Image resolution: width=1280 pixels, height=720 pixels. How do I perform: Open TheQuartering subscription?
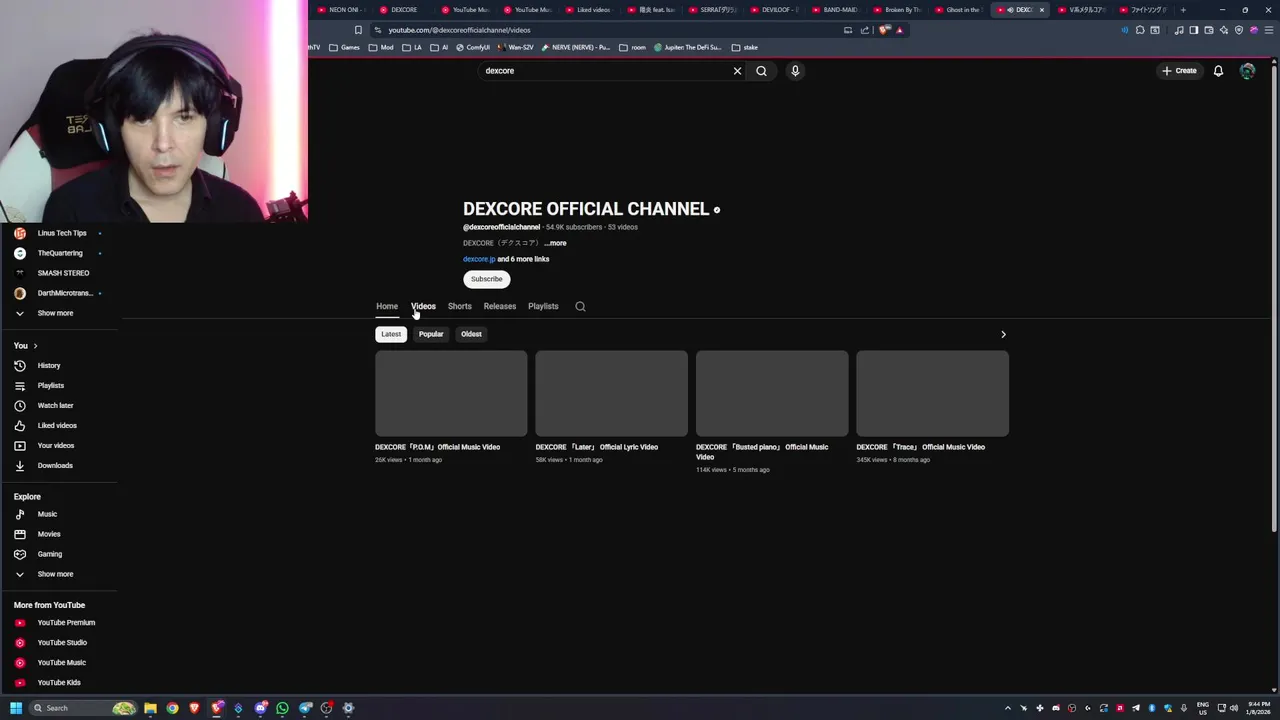coord(60,253)
